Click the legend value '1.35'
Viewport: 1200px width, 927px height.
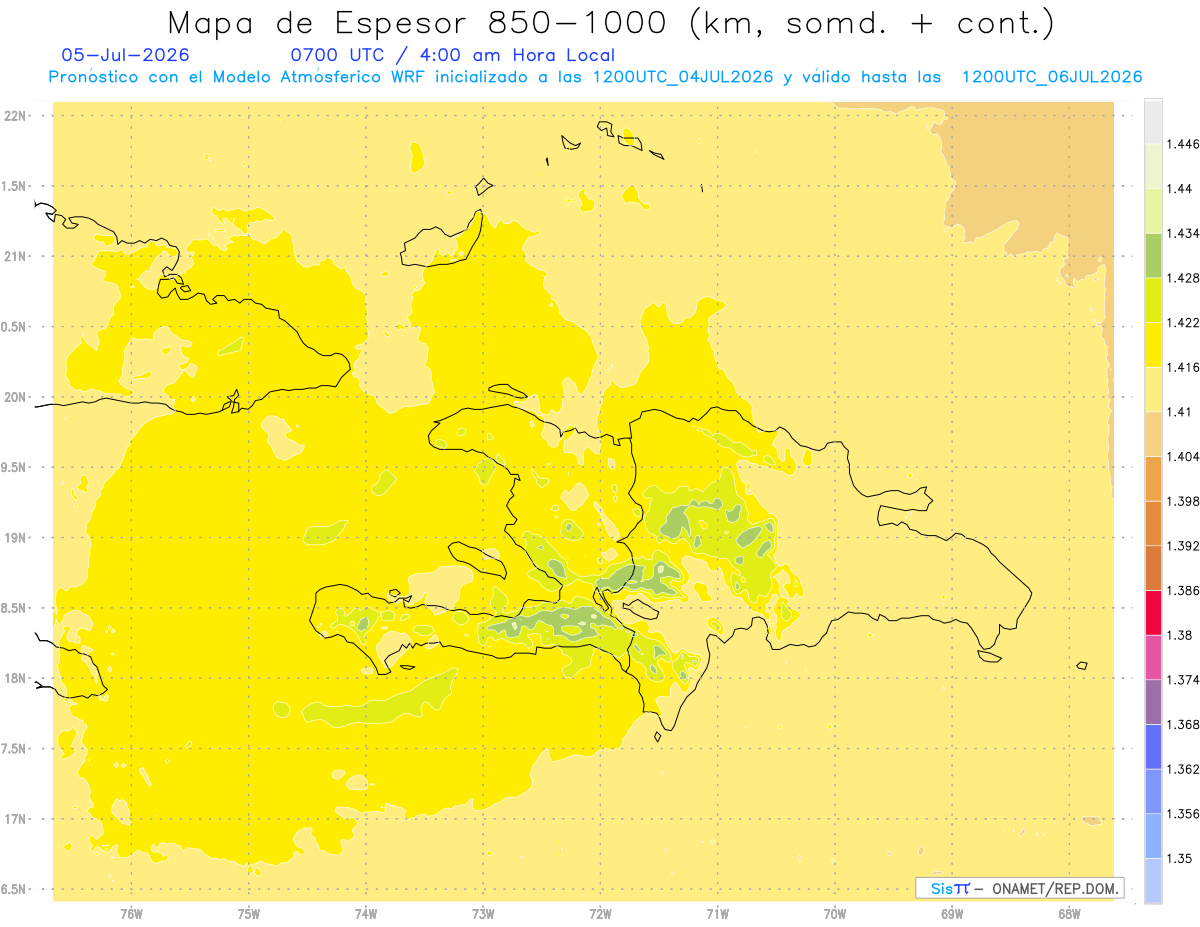click(1179, 858)
